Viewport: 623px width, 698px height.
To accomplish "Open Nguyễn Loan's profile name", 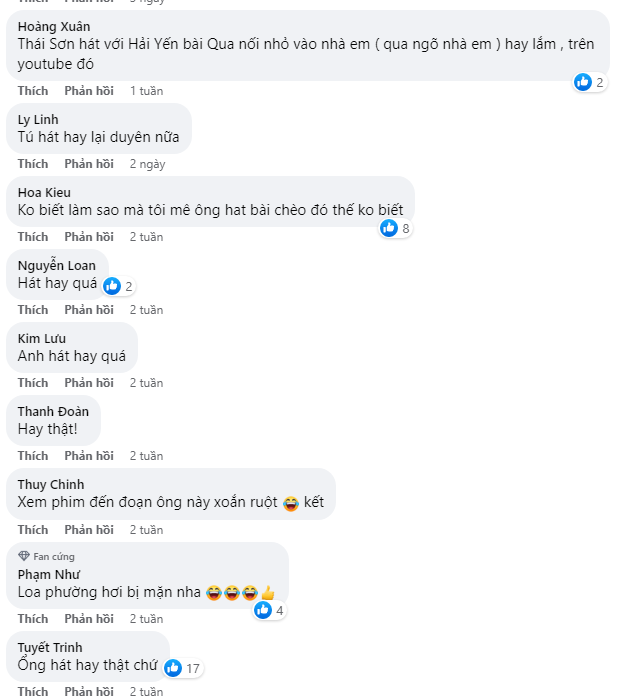I will [57, 265].
